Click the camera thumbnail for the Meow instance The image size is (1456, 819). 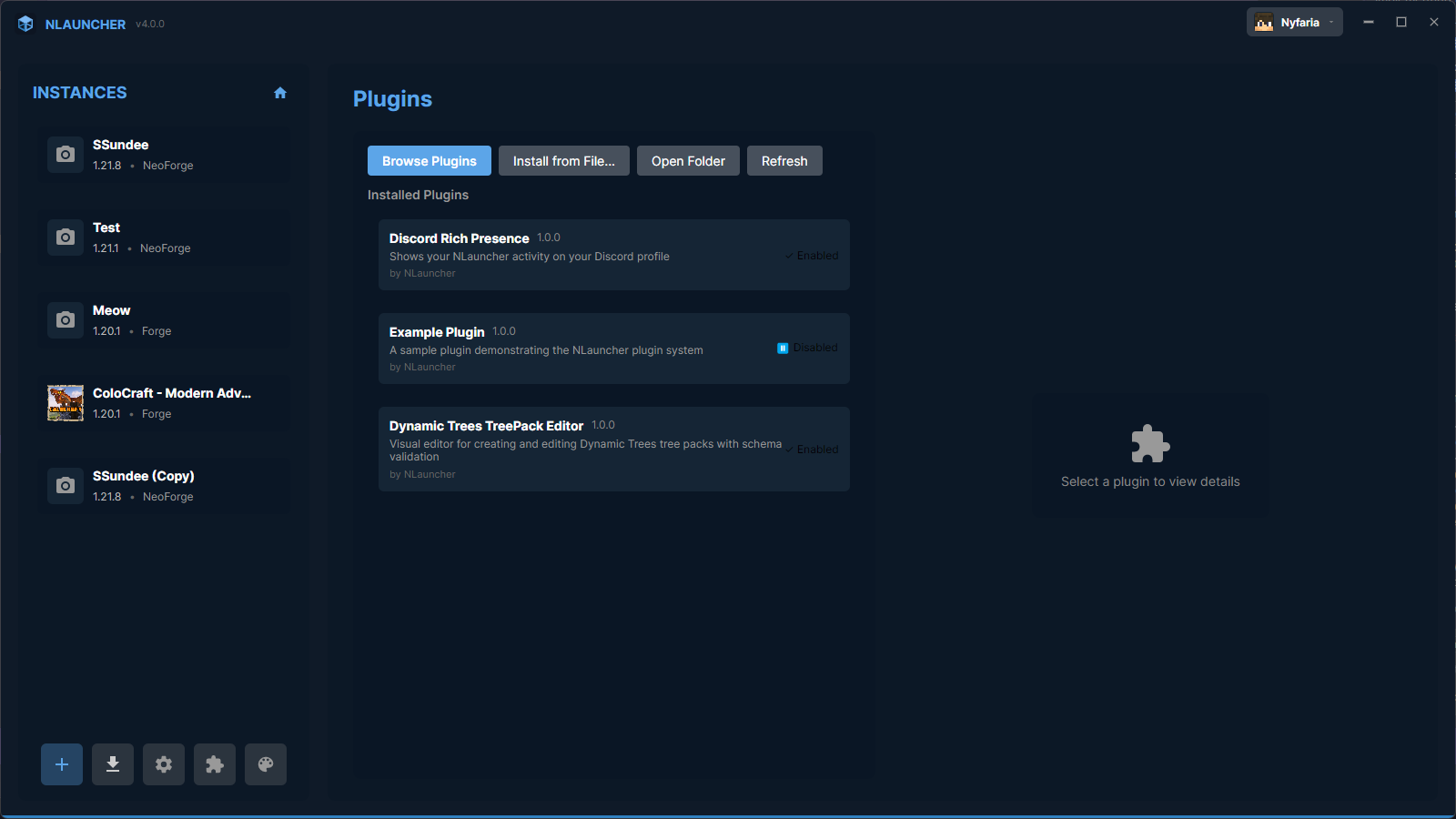coord(65,320)
